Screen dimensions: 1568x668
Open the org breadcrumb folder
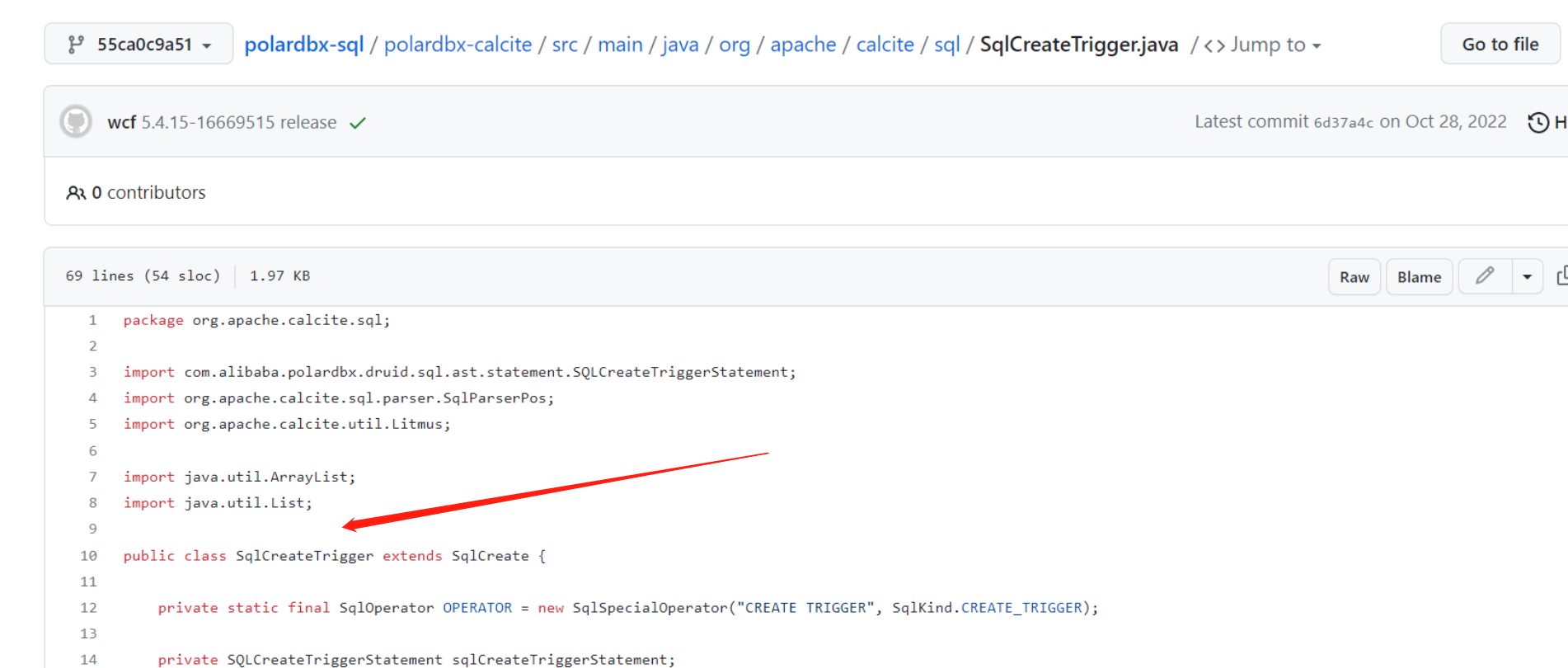pyautogui.click(x=735, y=45)
